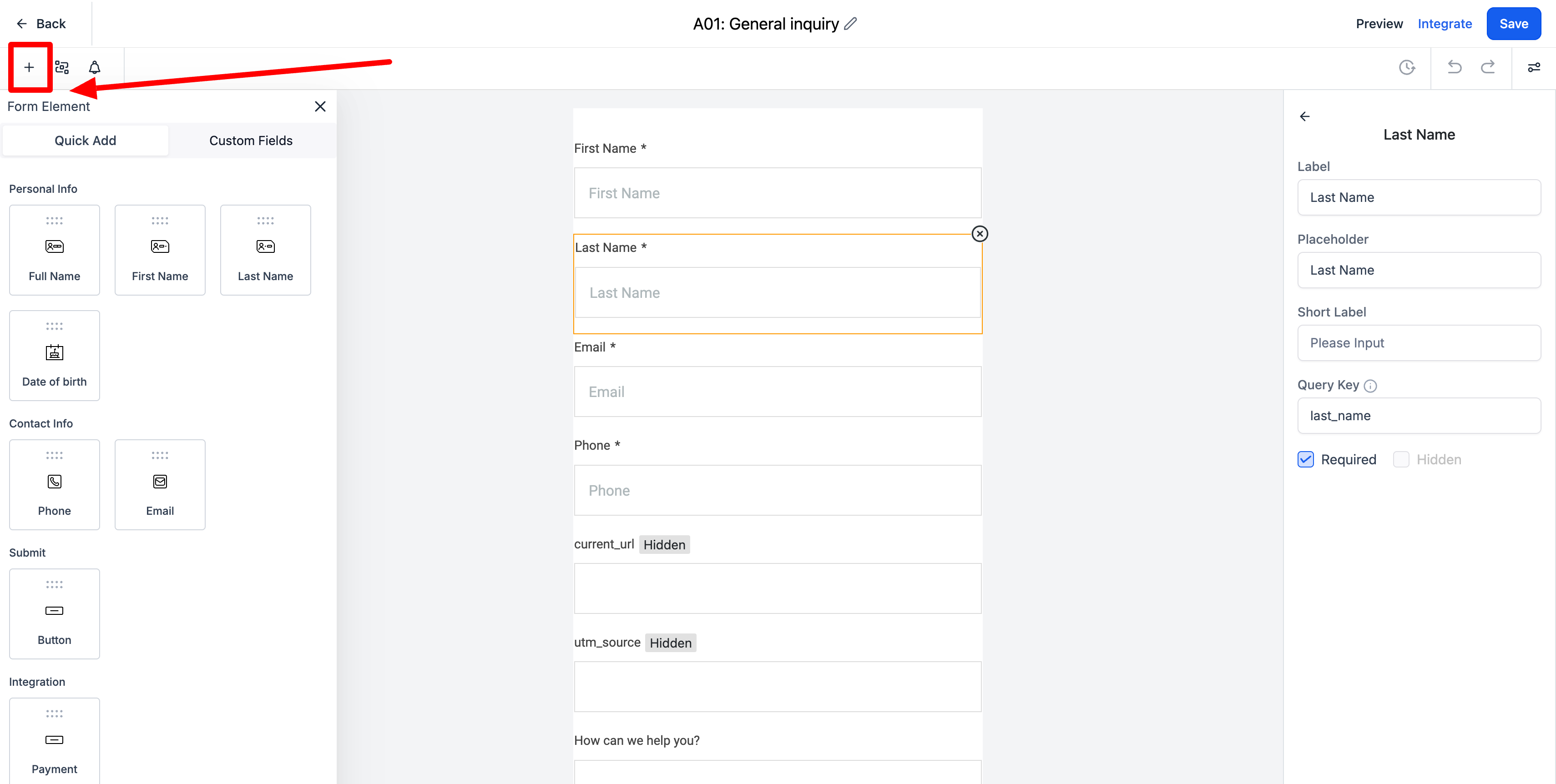This screenshot has width=1556, height=784.
Task: Select the current_url hidden field box
Action: coord(778,588)
